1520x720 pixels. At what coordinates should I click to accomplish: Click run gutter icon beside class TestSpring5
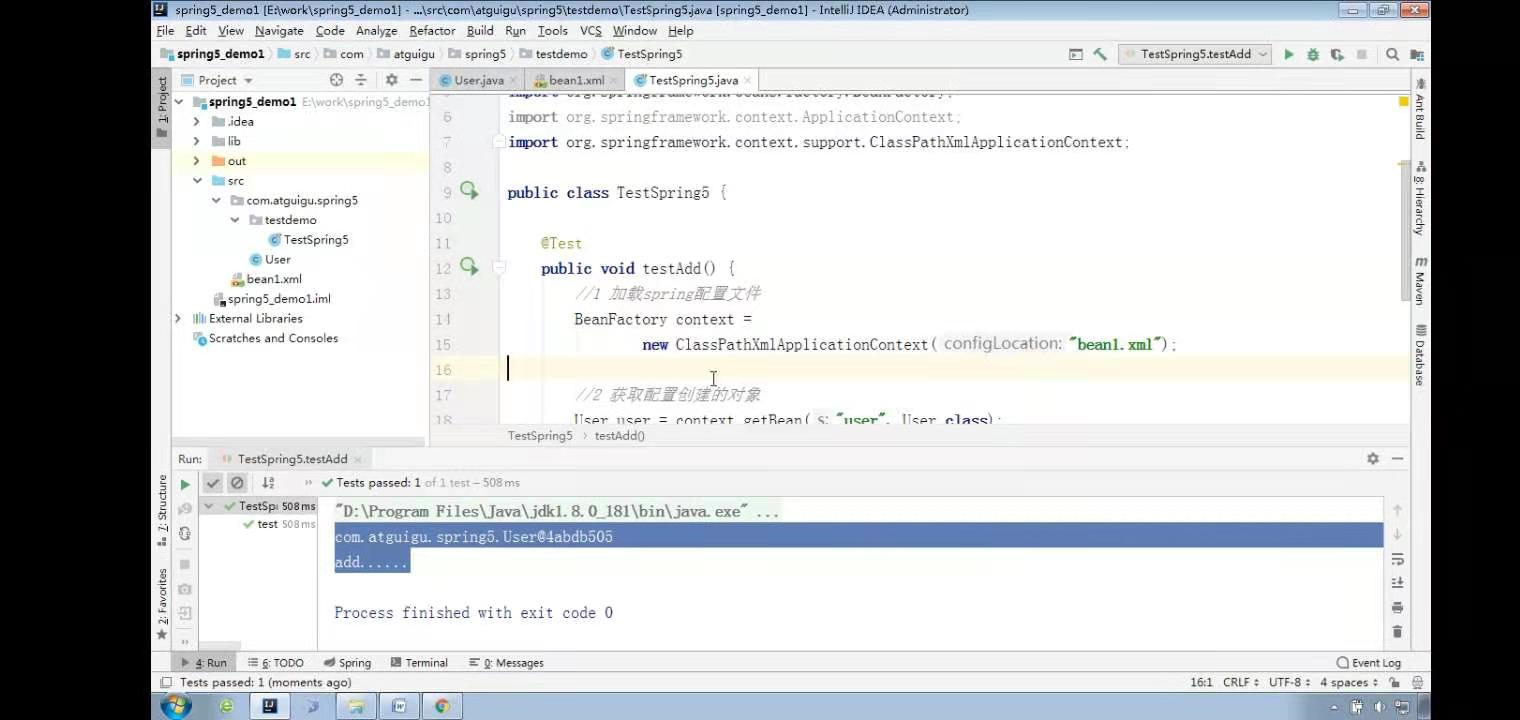[x=469, y=191]
